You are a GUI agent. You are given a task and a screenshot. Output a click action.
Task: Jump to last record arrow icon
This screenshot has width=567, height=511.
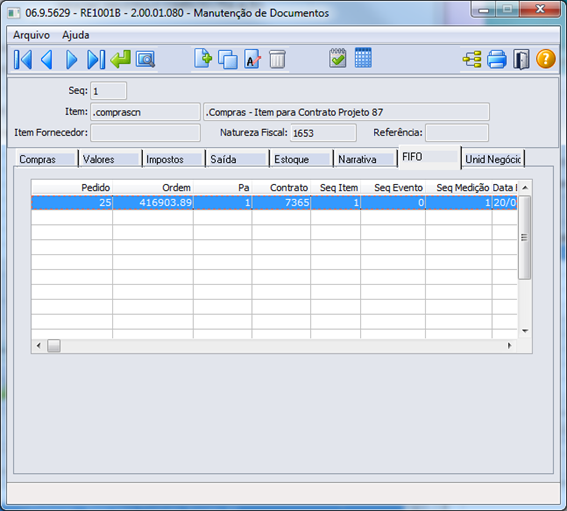[96, 59]
